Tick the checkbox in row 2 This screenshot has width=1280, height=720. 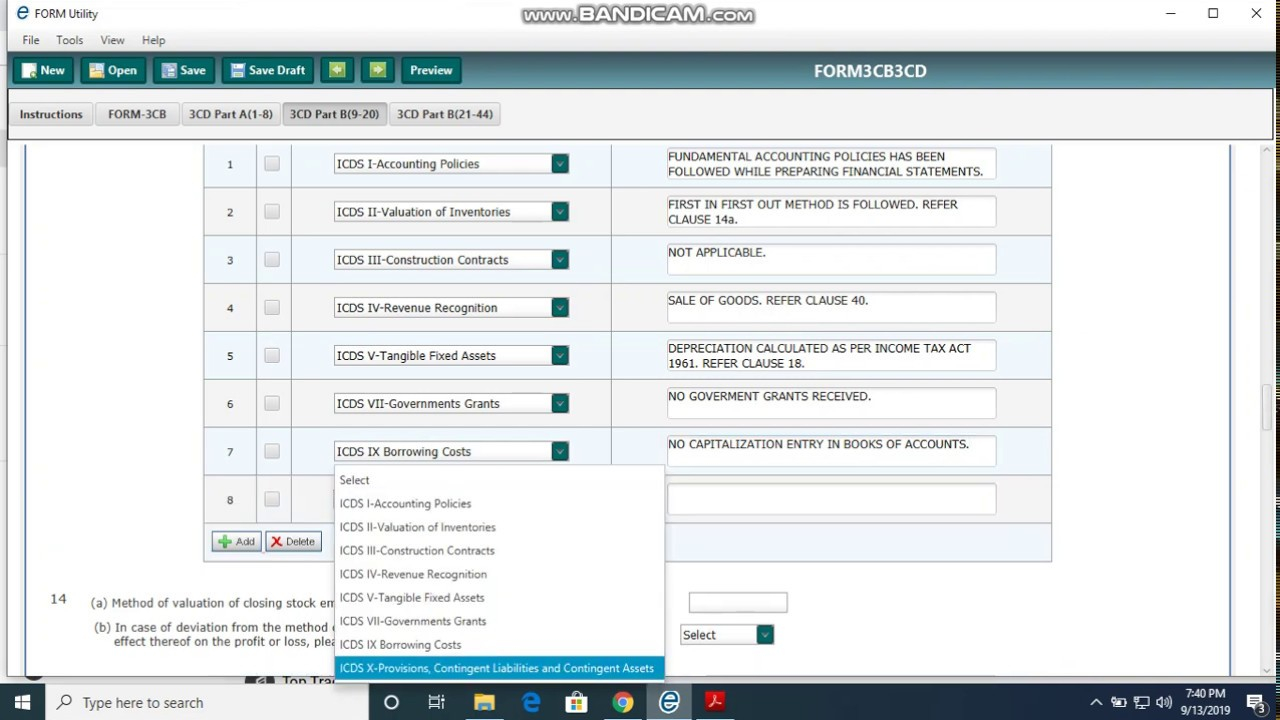[x=272, y=212]
